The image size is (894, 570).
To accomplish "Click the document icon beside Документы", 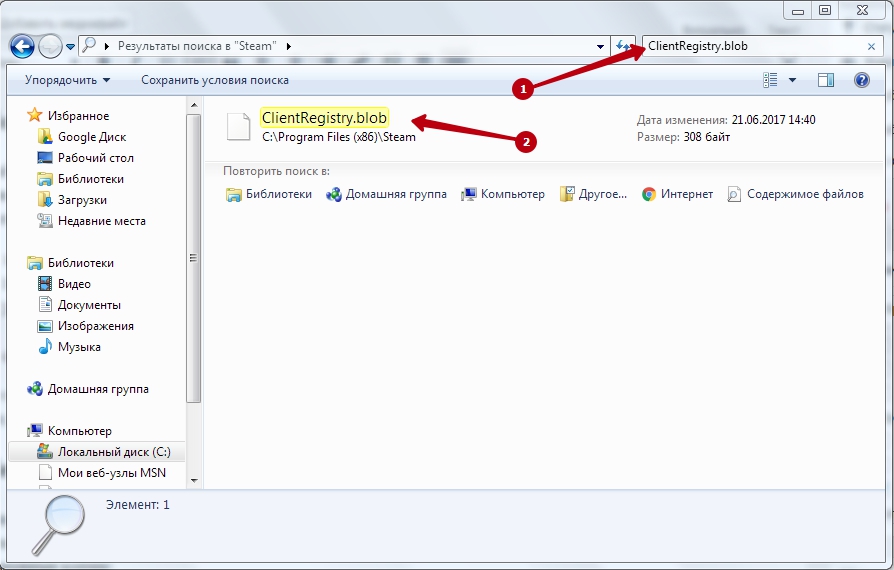I will (x=45, y=304).
